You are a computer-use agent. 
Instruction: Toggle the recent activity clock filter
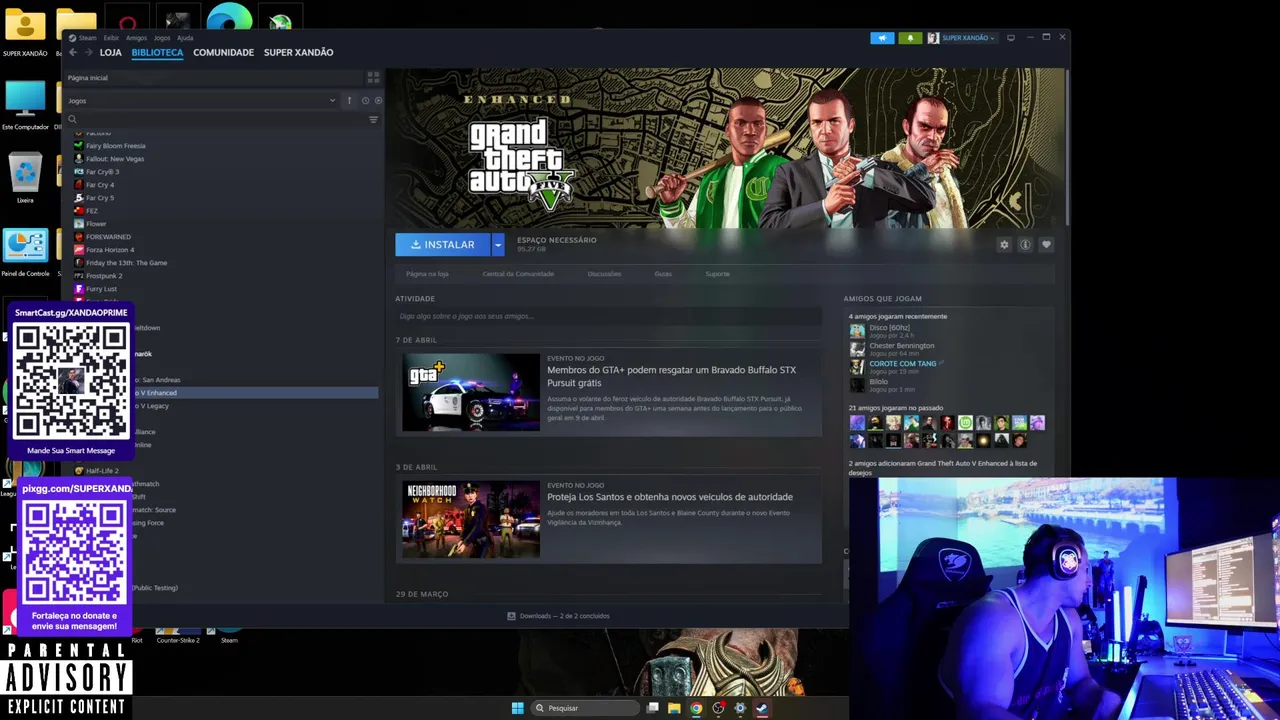tap(365, 100)
